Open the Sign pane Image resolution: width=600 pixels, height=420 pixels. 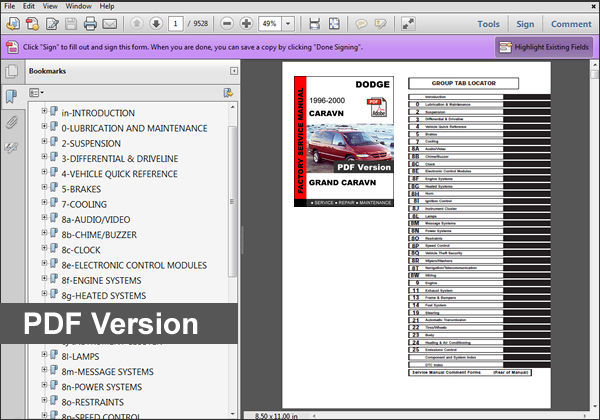coord(525,24)
